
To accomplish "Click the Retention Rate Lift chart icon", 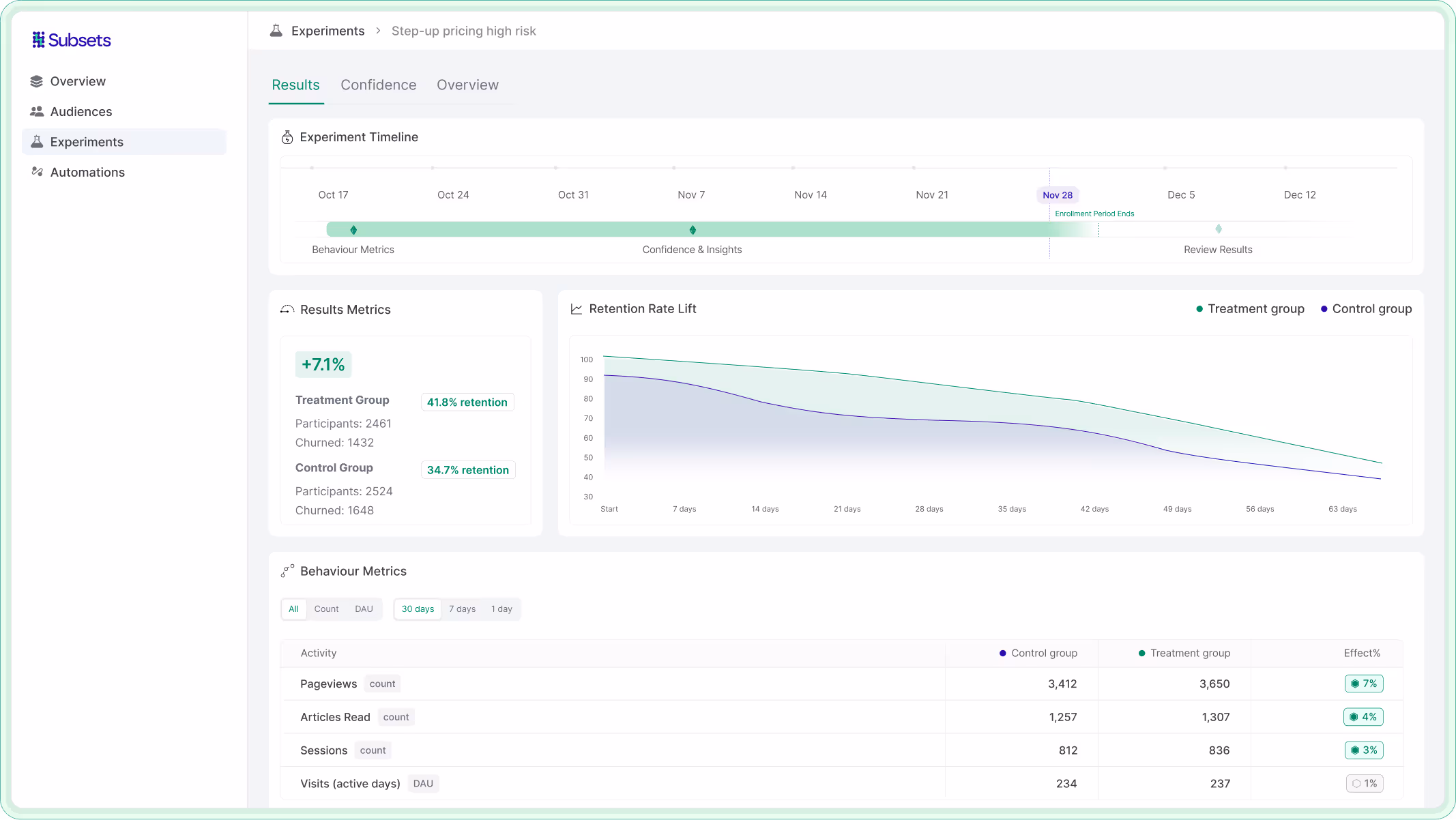I will 577,309.
